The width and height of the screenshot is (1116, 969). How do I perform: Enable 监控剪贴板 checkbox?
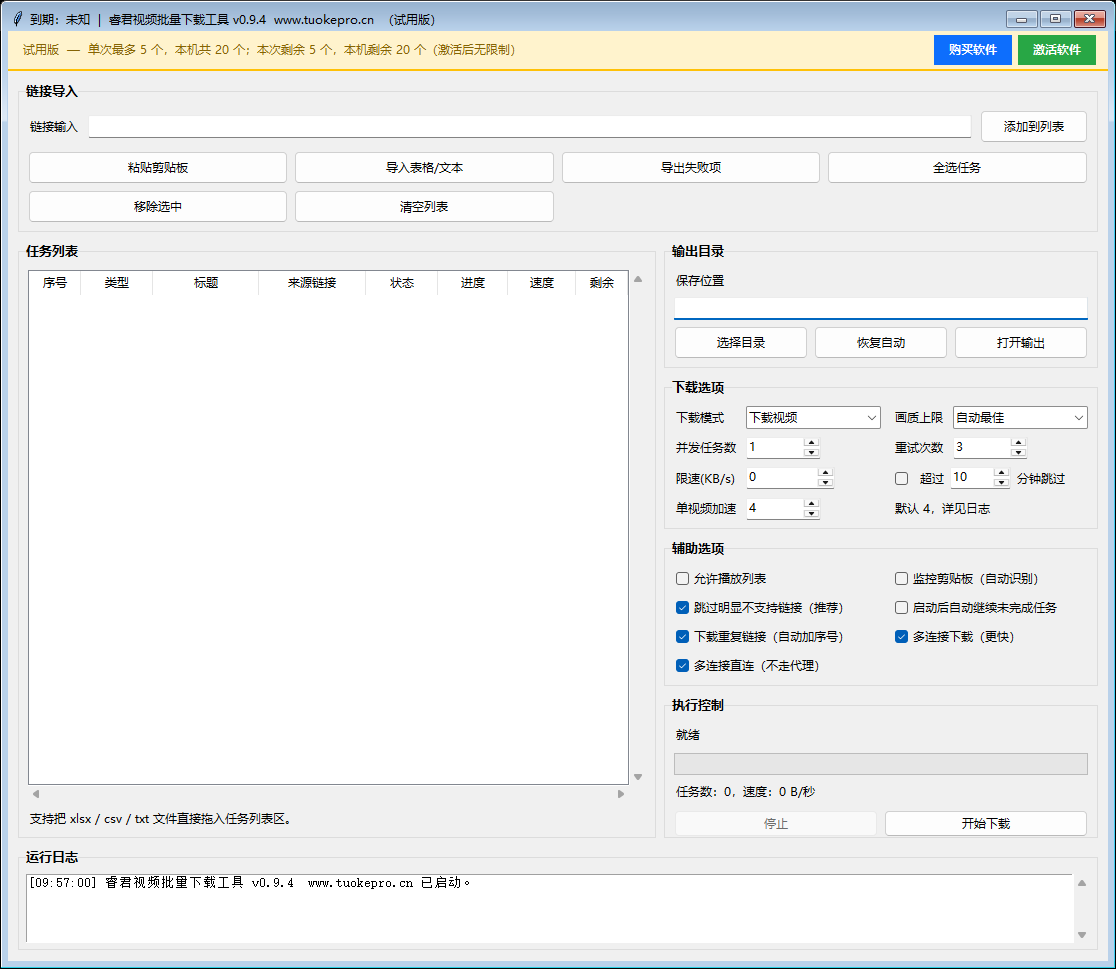point(901,578)
